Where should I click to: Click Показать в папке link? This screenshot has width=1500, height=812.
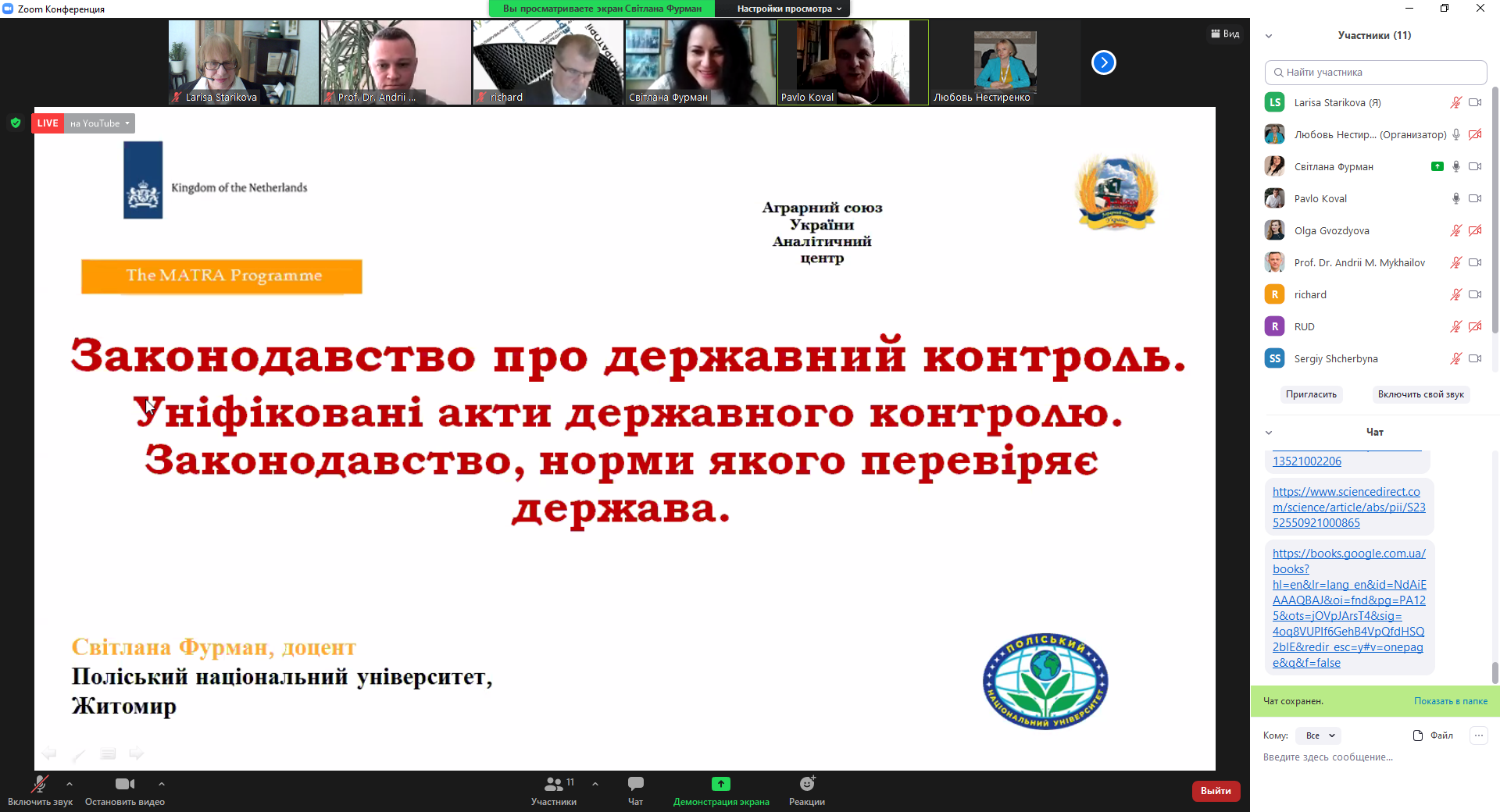tap(1450, 701)
